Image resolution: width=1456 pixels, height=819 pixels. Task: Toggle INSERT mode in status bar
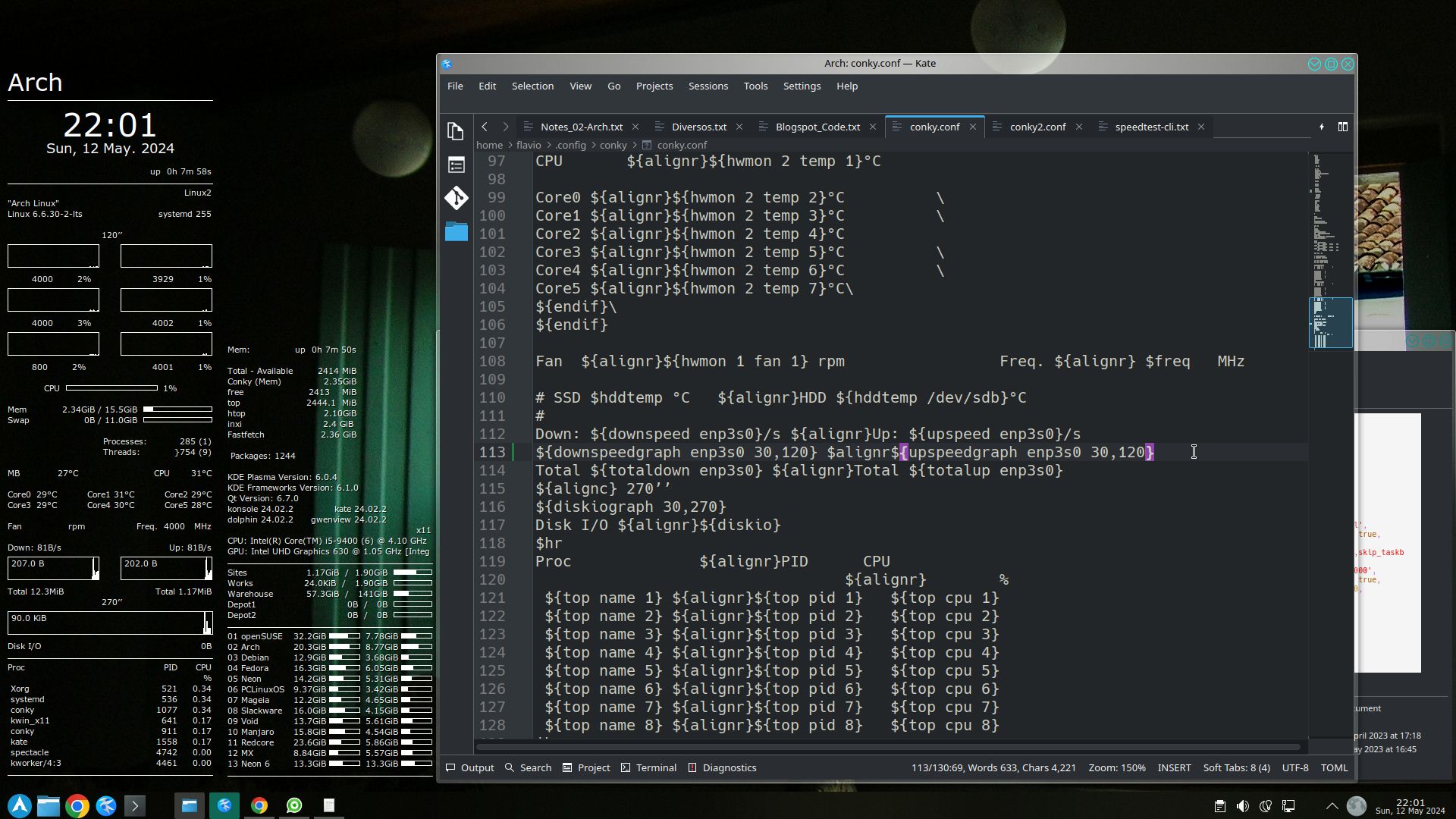click(1174, 767)
